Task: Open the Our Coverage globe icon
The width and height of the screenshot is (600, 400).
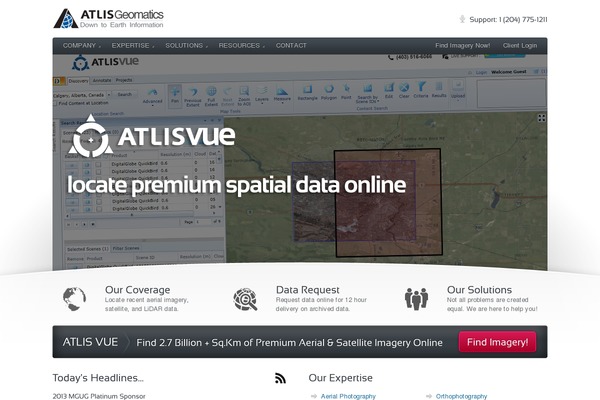Action: pyautogui.click(x=74, y=299)
